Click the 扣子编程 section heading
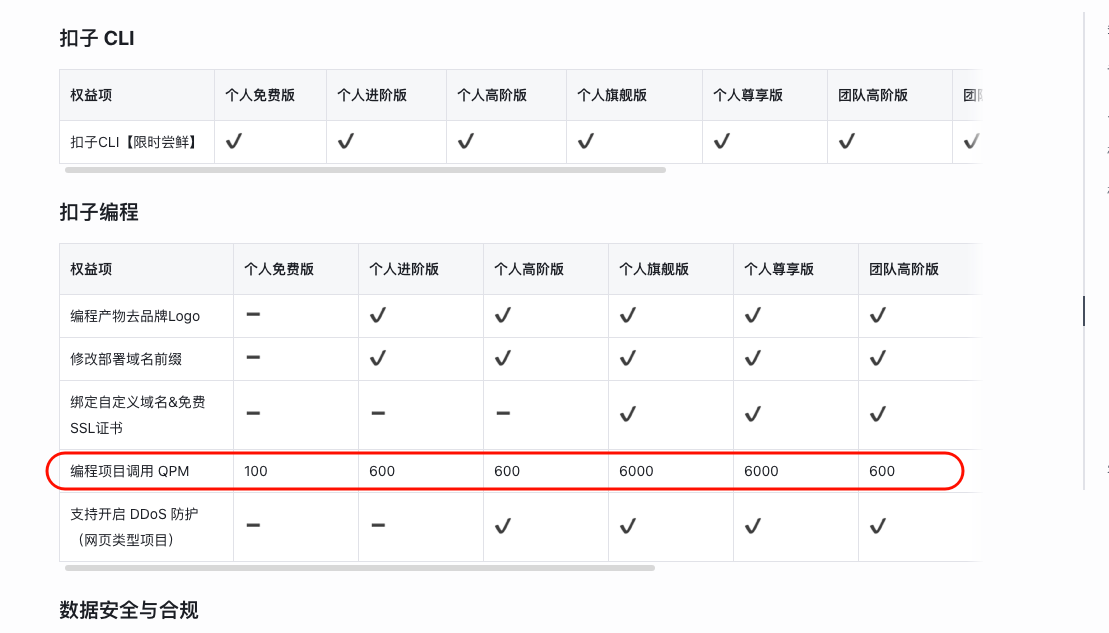The image size is (1109, 633). click(x=99, y=212)
